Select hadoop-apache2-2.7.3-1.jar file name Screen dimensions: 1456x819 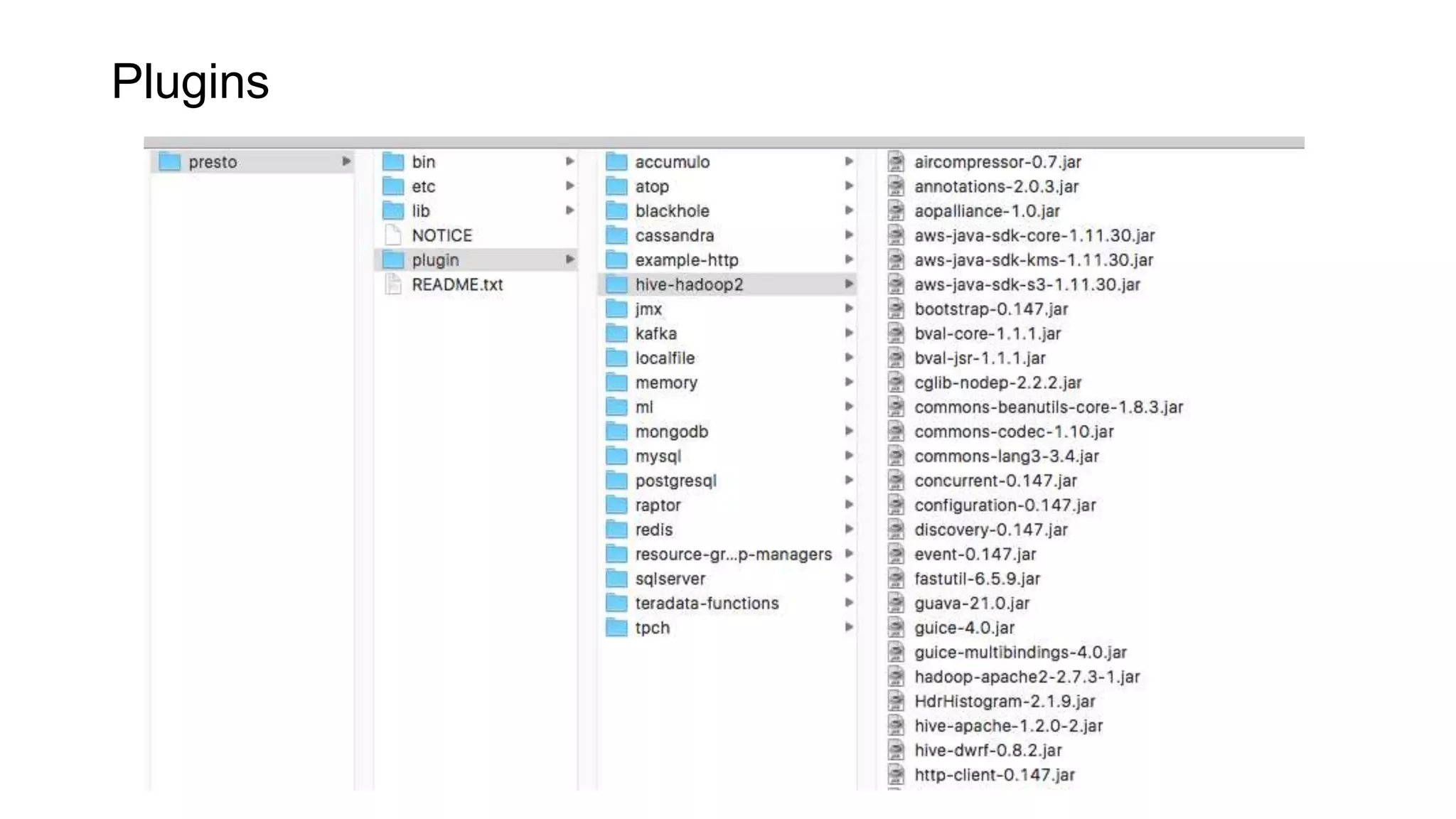pyautogui.click(x=1027, y=678)
